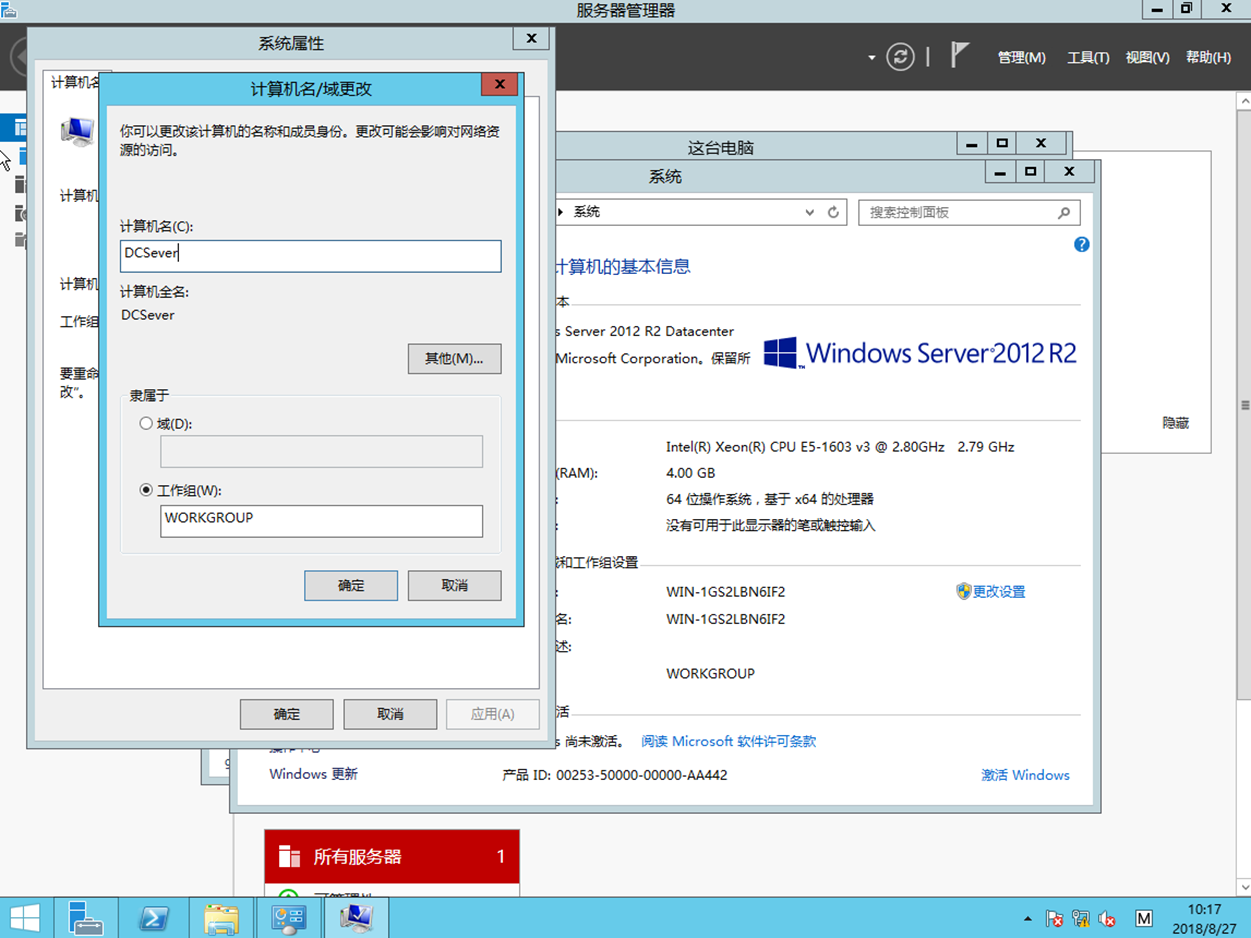Click the 搜索控制面板 search box
The height and width of the screenshot is (938, 1251).
tap(969, 212)
